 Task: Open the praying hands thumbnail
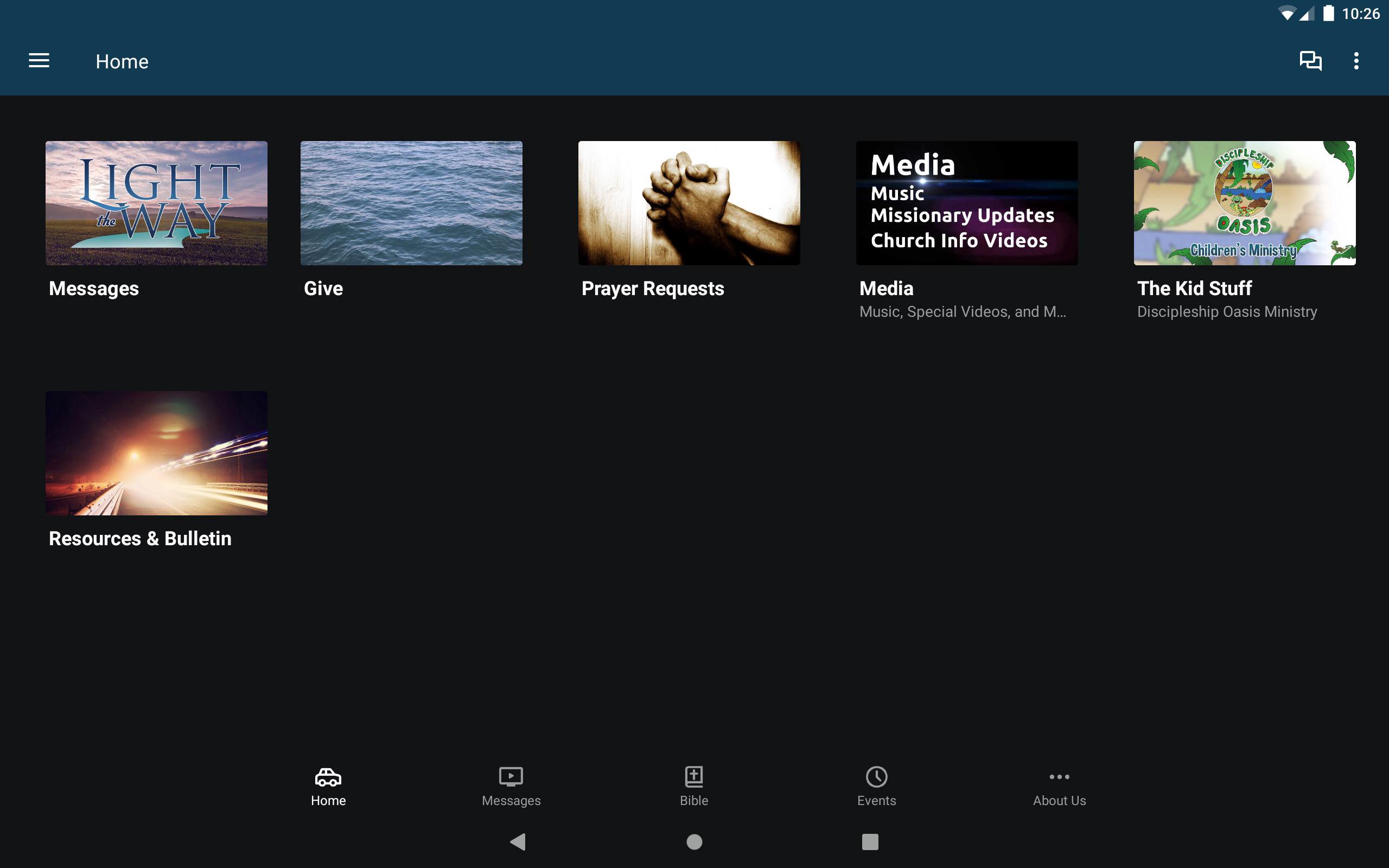pyautogui.click(x=689, y=203)
